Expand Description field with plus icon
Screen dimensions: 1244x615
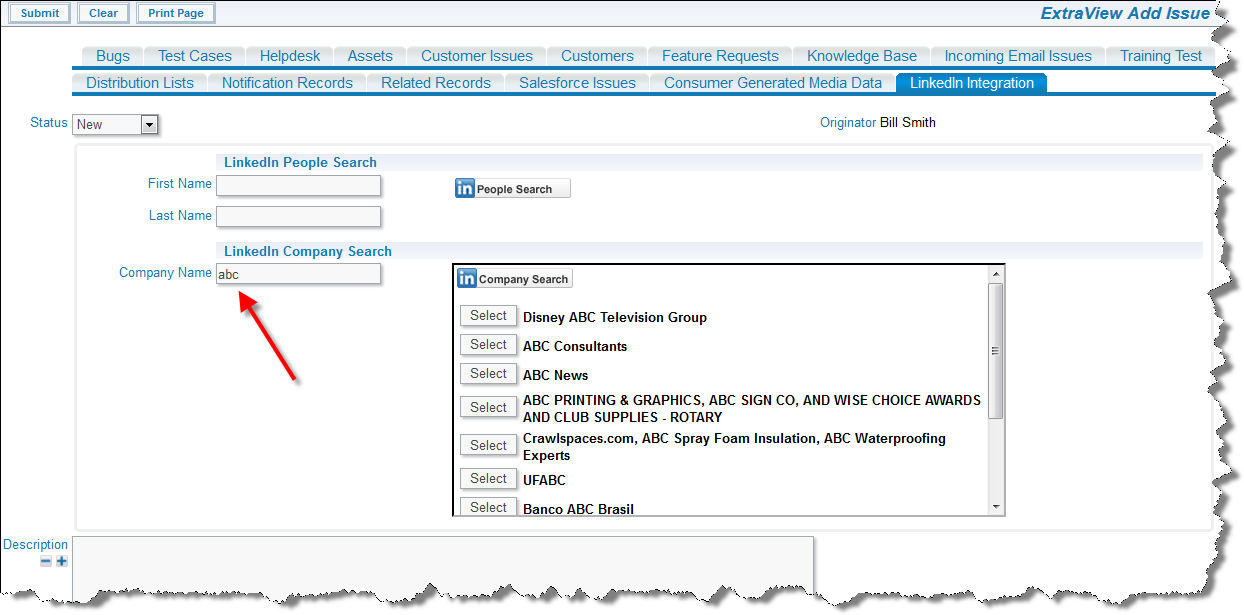coord(62,561)
